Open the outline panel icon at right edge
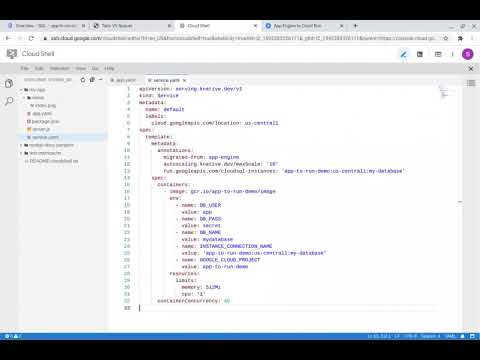Viewport: 480px width, 360px height. pos(471,83)
